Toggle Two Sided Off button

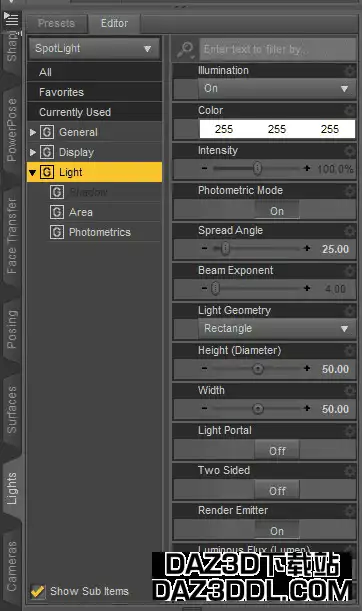(x=277, y=491)
